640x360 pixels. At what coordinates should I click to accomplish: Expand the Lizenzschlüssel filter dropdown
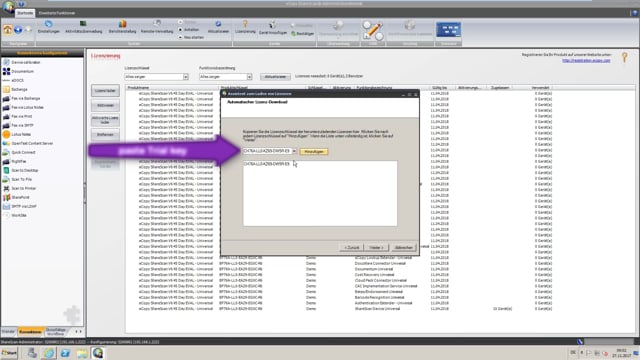pos(186,77)
